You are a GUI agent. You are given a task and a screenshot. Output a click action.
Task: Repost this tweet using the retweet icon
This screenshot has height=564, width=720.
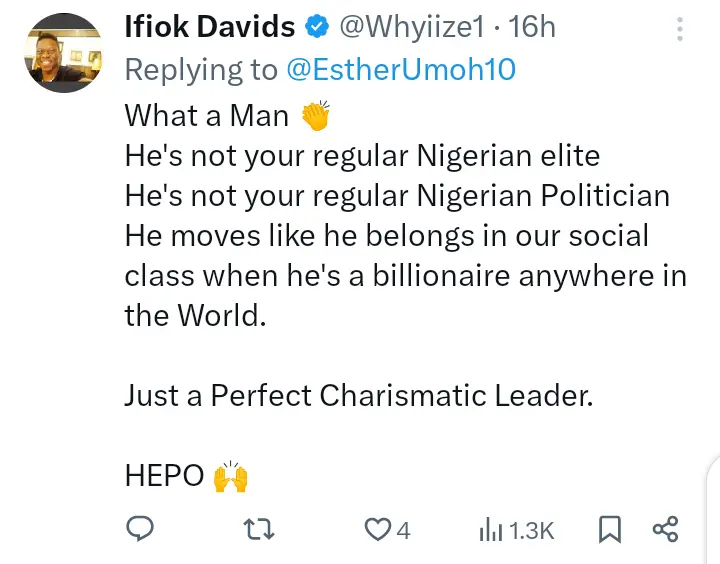tap(259, 528)
